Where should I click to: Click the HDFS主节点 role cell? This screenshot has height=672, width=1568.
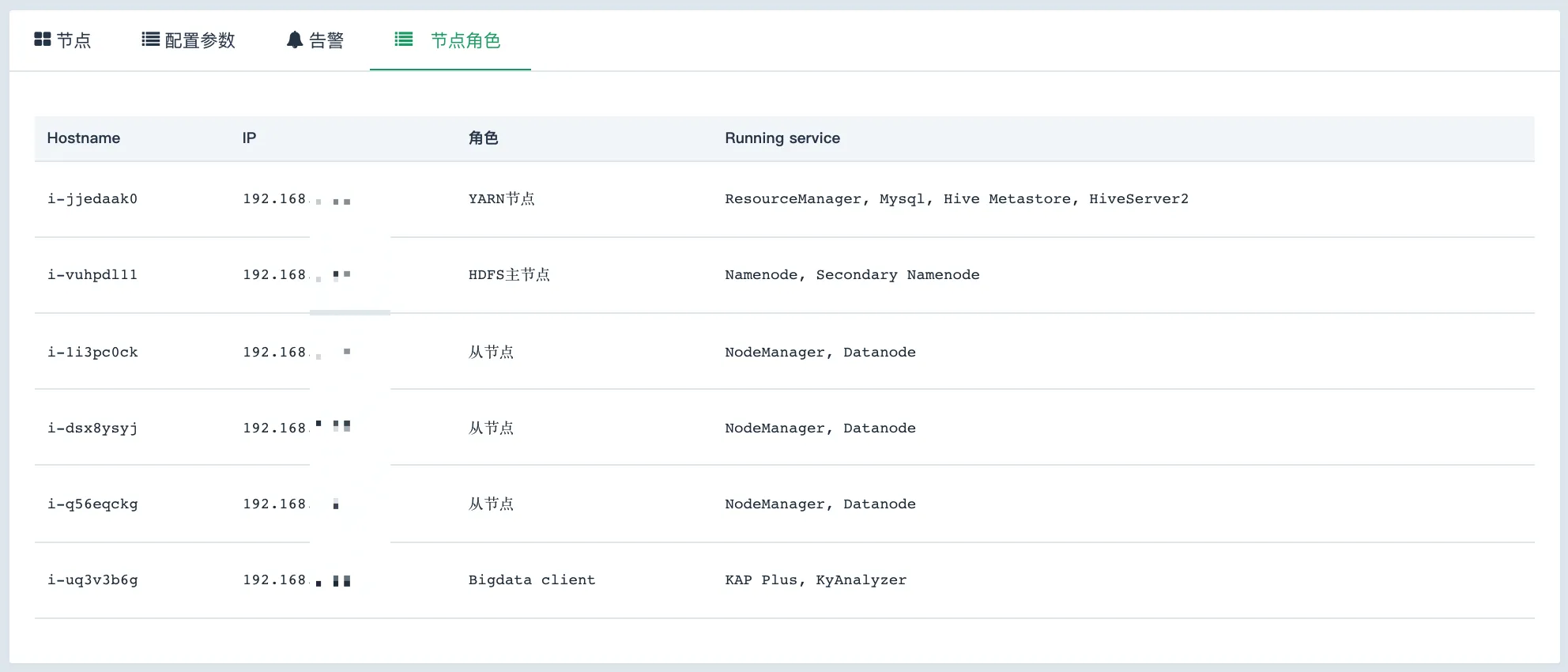tap(509, 275)
